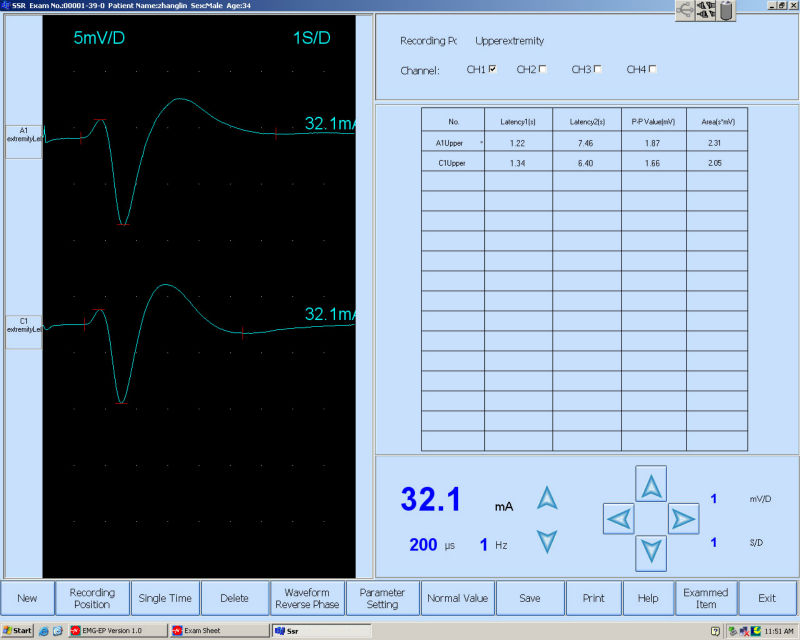Click the P-P Value(mV) column header
Image resolution: width=800 pixels, height=640 pixels.
(x=654, y=121)
